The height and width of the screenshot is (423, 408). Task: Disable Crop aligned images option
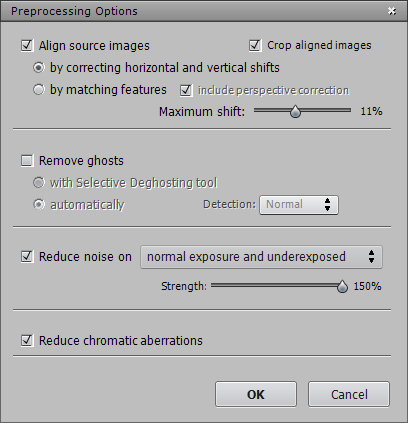pos(255,45)
